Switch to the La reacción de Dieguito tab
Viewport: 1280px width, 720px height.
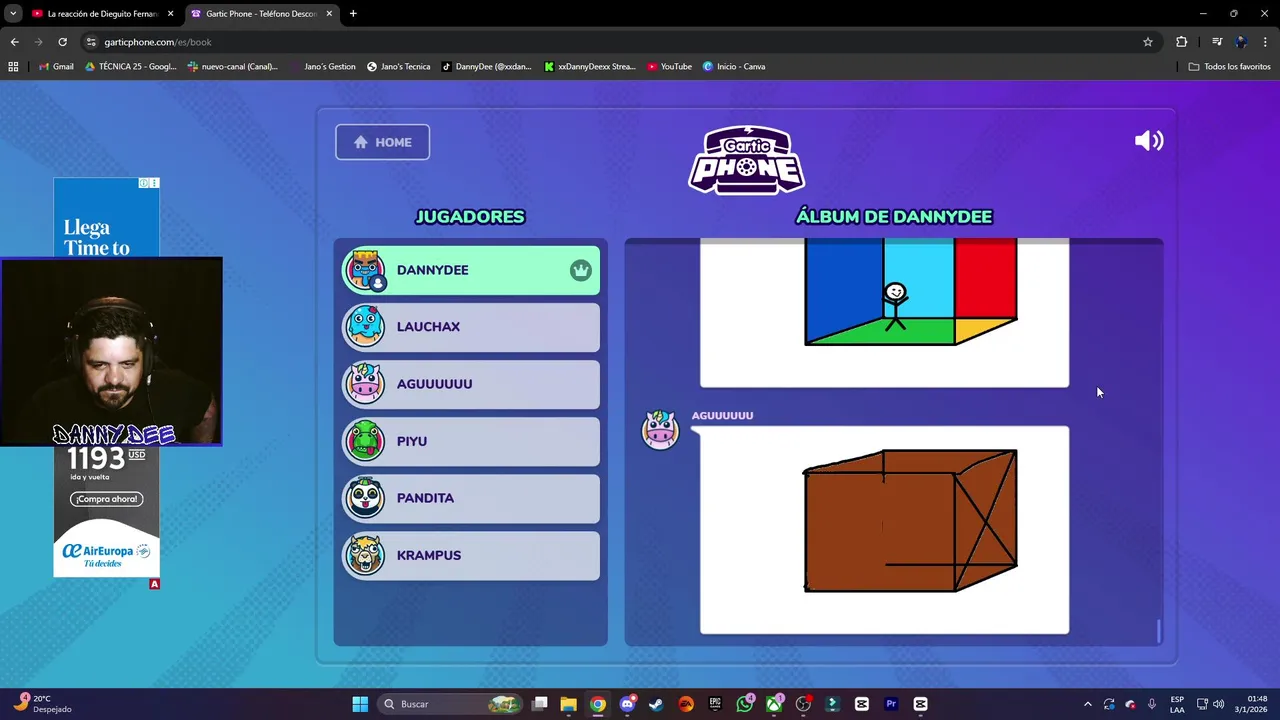[102, 14]
